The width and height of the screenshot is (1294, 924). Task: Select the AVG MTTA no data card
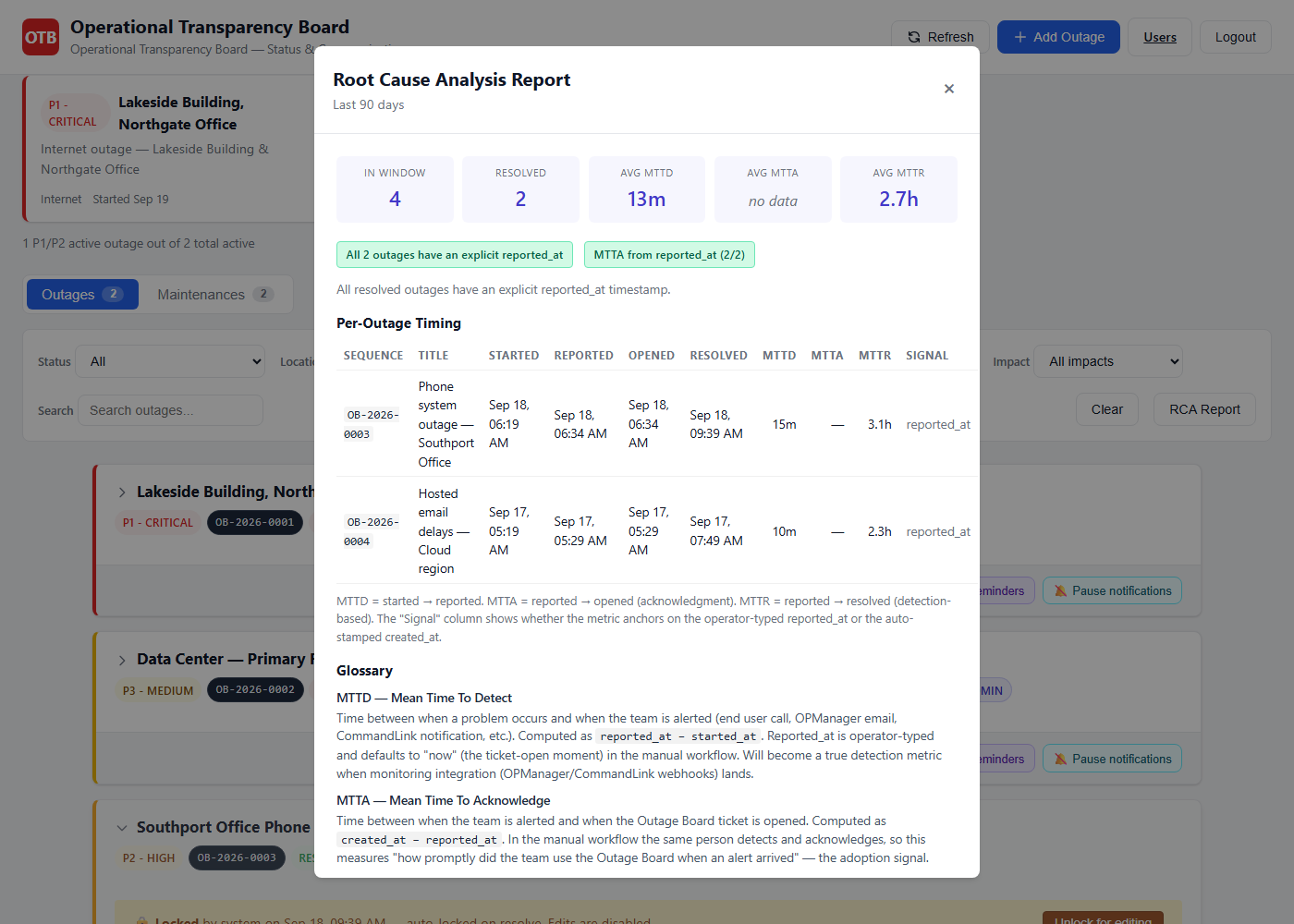pos(773,189)
